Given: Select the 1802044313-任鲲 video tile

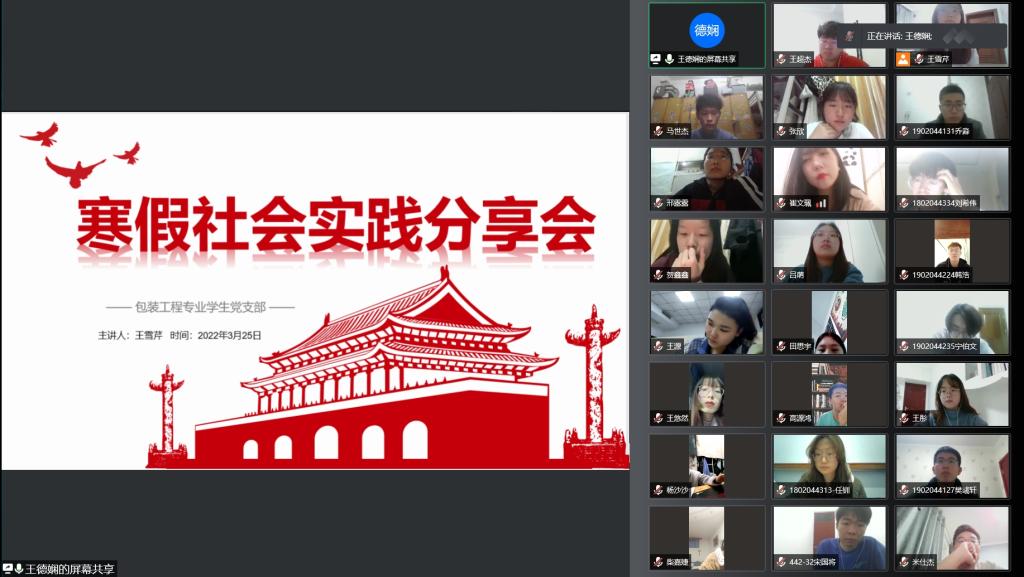Looking at the screenshot, I should [x=829, y=465].
